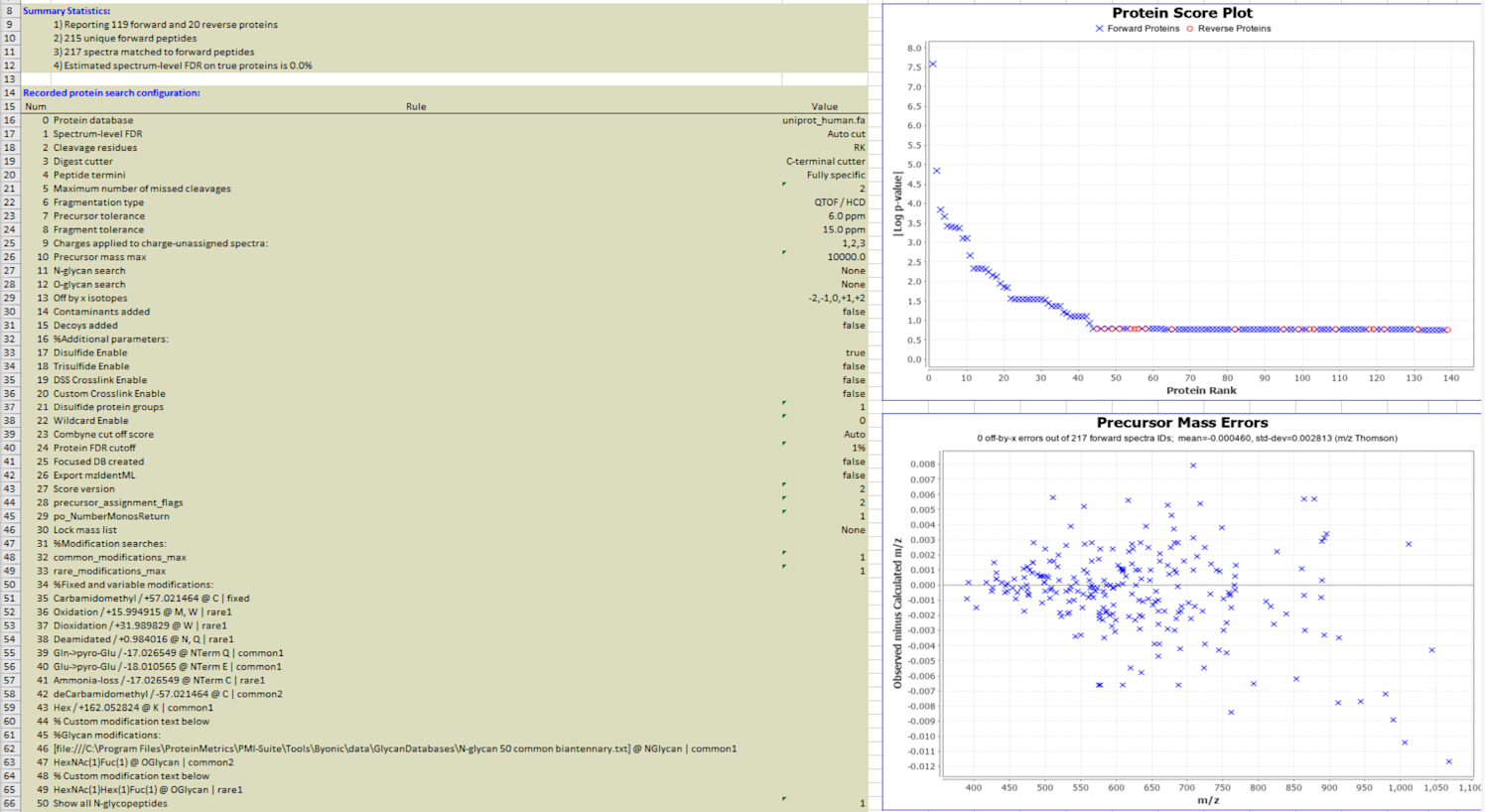
Task: Select the 6.0 ppm precursor tolerance value
Action: tap(846, 215)
